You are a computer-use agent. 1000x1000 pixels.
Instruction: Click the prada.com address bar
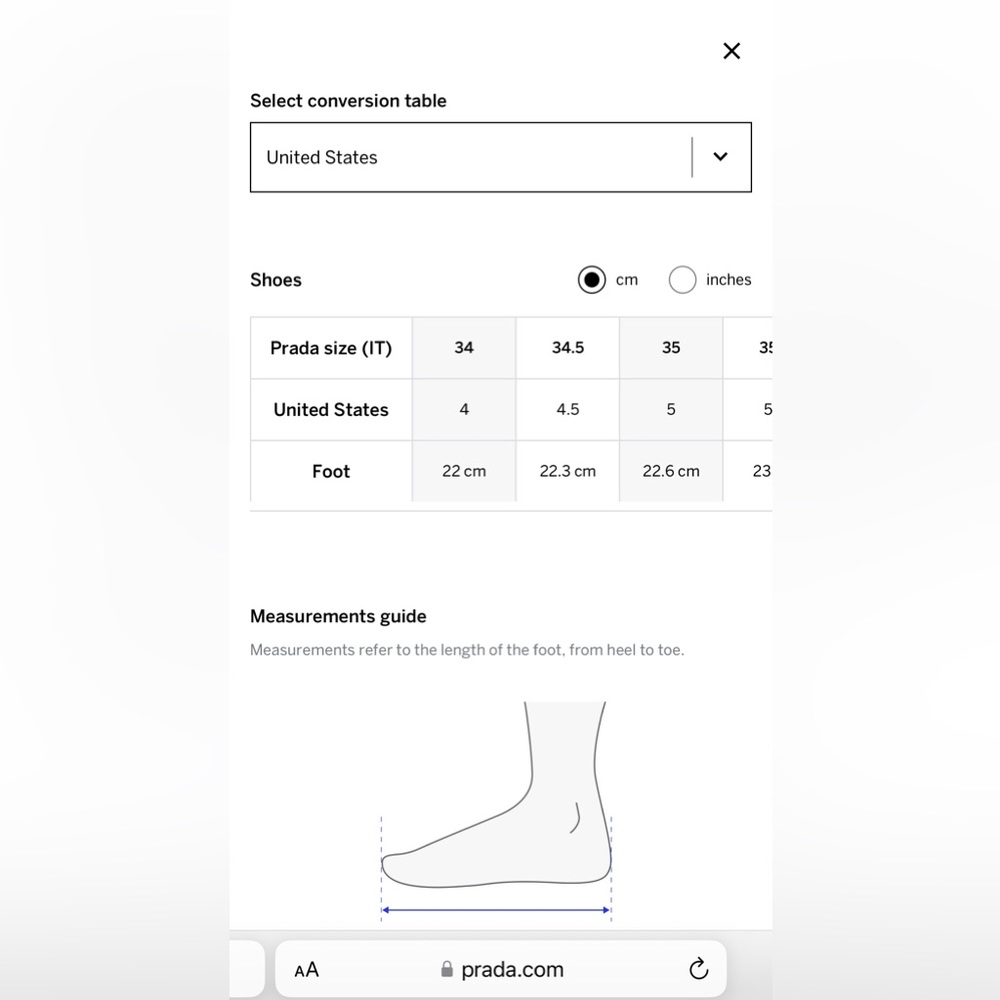coord(501,969)
